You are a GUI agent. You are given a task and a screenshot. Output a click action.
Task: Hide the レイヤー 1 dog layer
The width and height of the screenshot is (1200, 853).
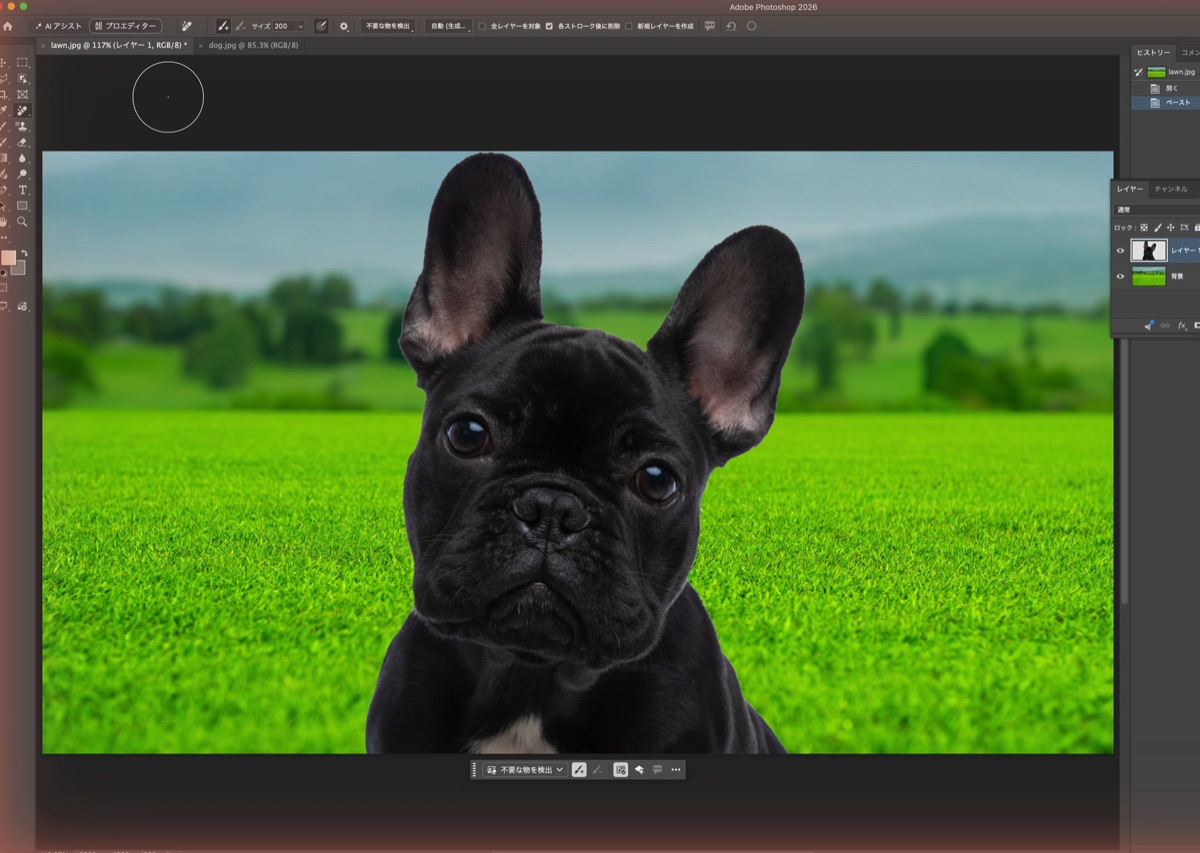click(x=1120, y=251)
